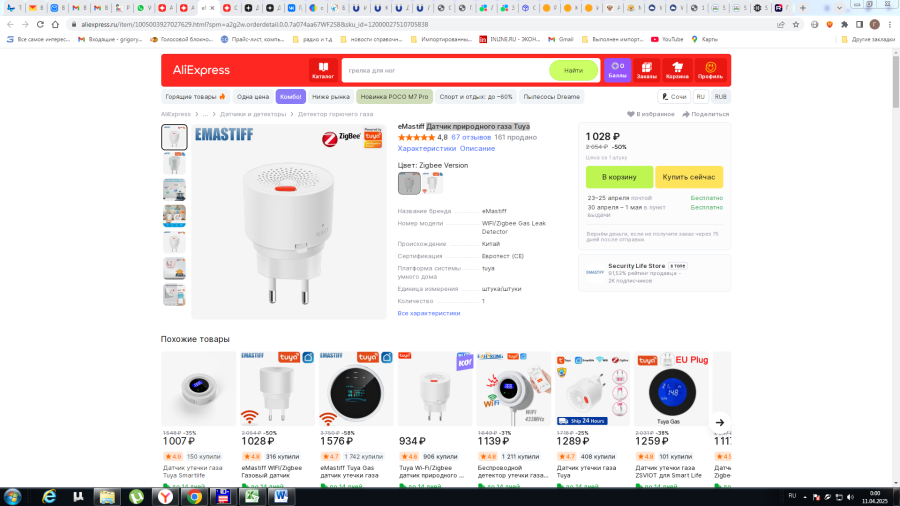Open Windows Start menu
Viewport: 900px width, 506px height.
pyautogui.click(x=12, y=496)
